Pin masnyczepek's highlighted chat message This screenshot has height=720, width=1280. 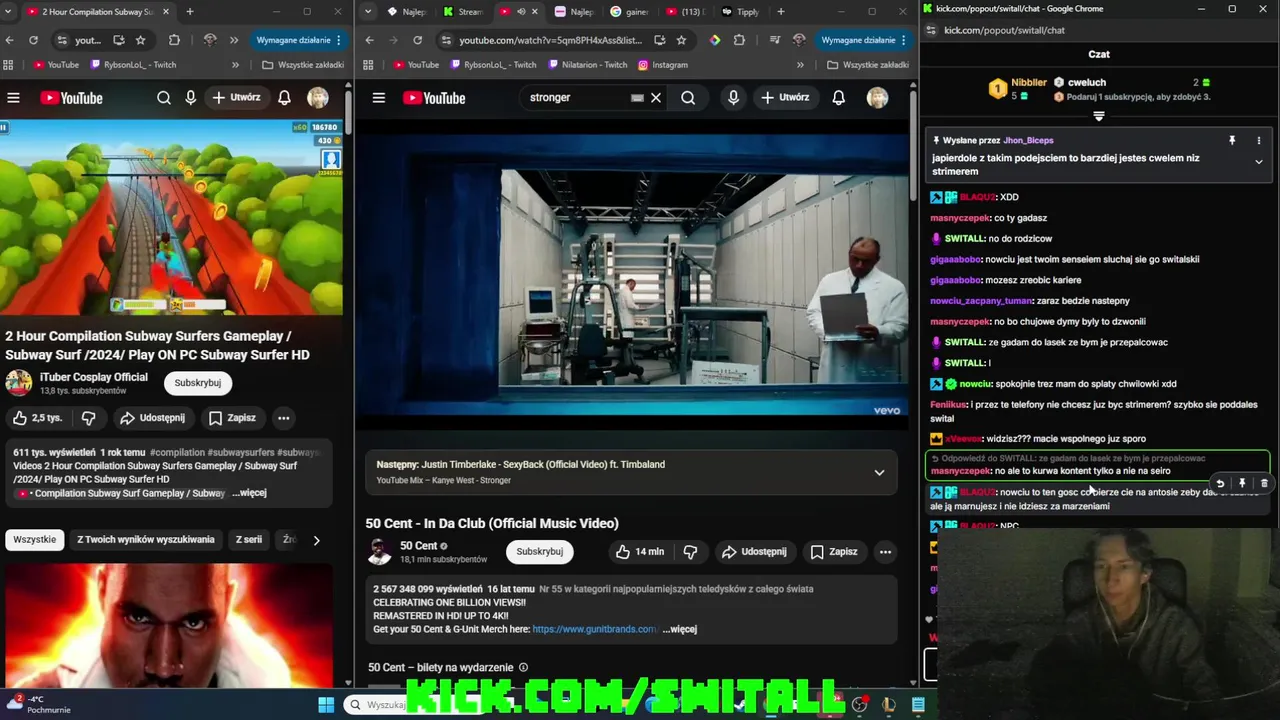click(1242, 484)
